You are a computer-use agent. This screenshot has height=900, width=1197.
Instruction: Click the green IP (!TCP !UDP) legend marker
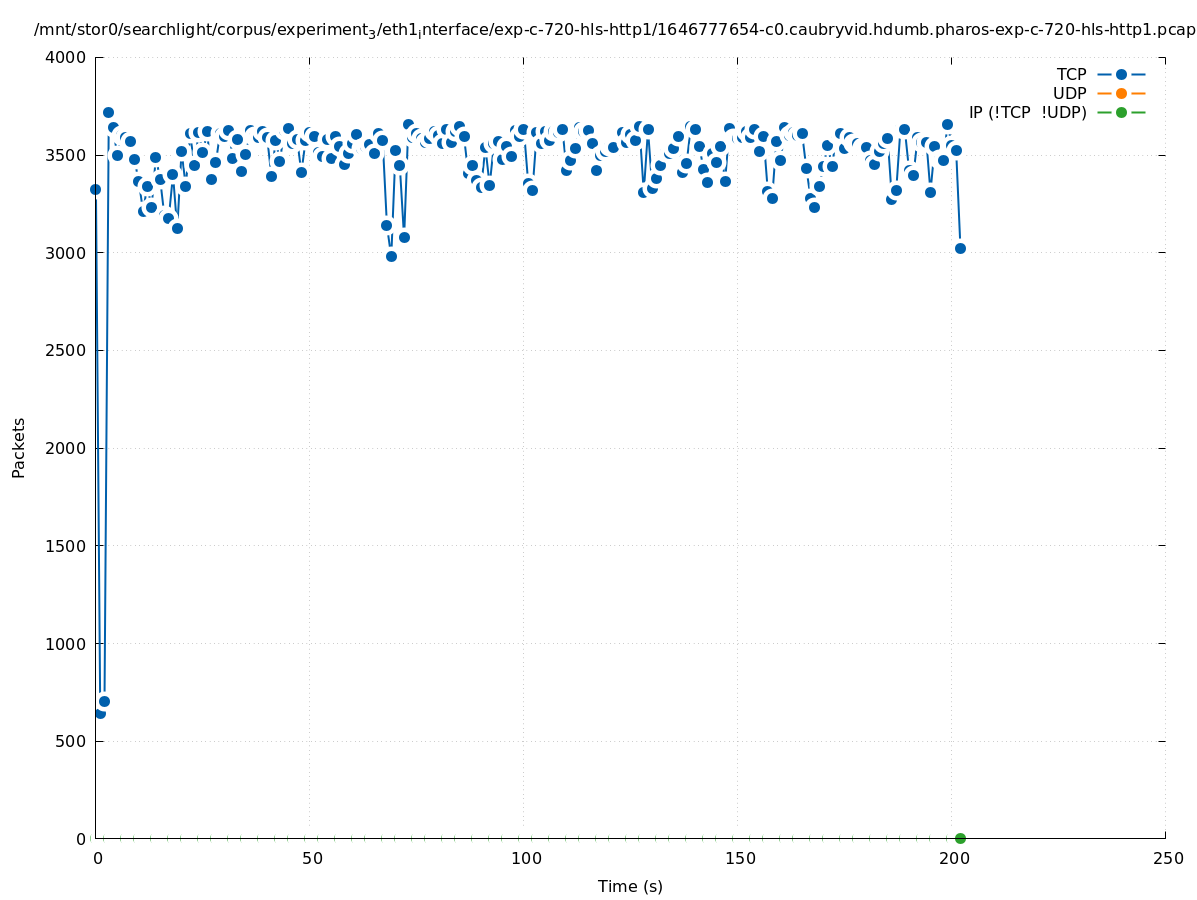coord(1121,112)
